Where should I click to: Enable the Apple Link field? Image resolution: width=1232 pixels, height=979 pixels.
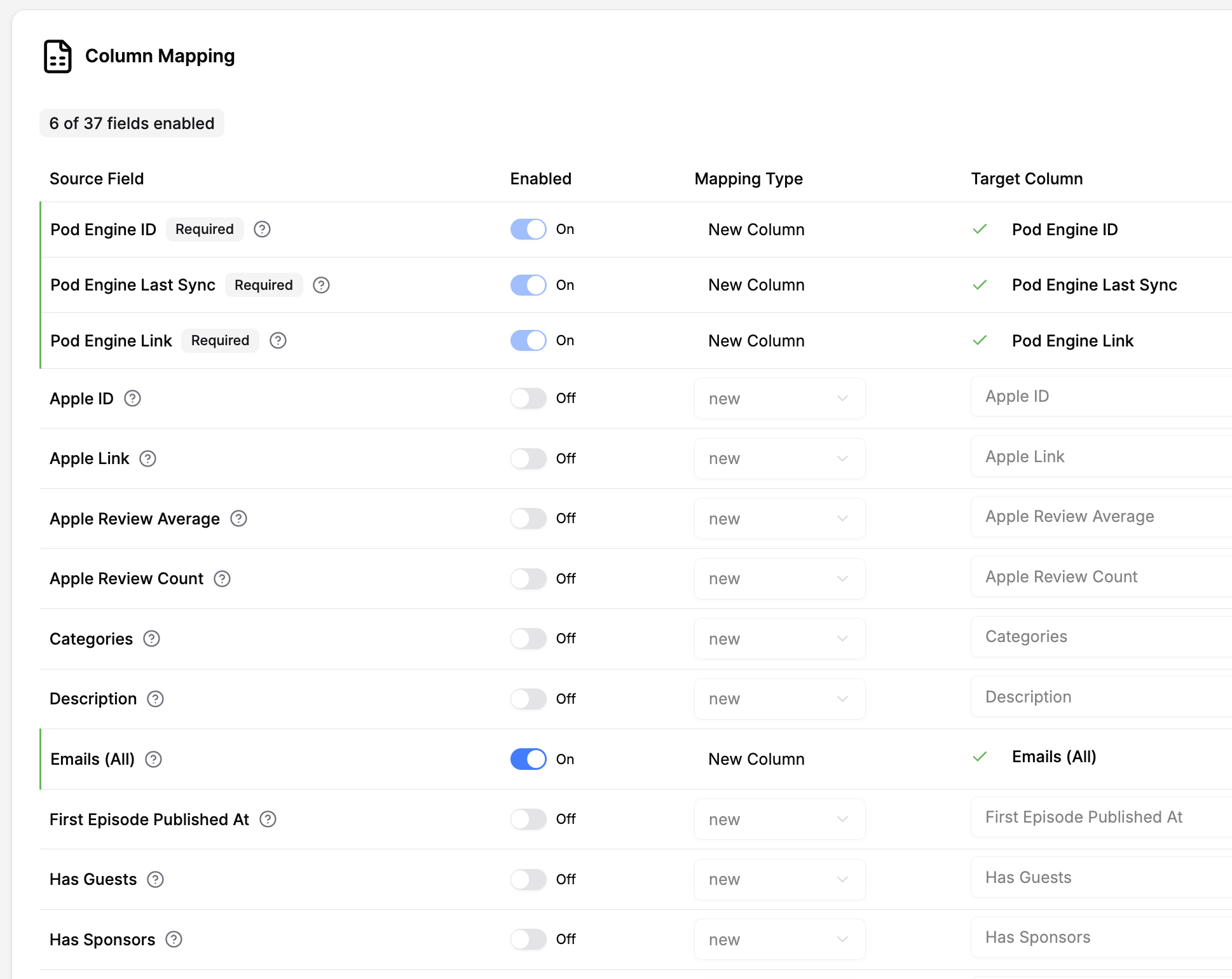click(x=528, y=458)
